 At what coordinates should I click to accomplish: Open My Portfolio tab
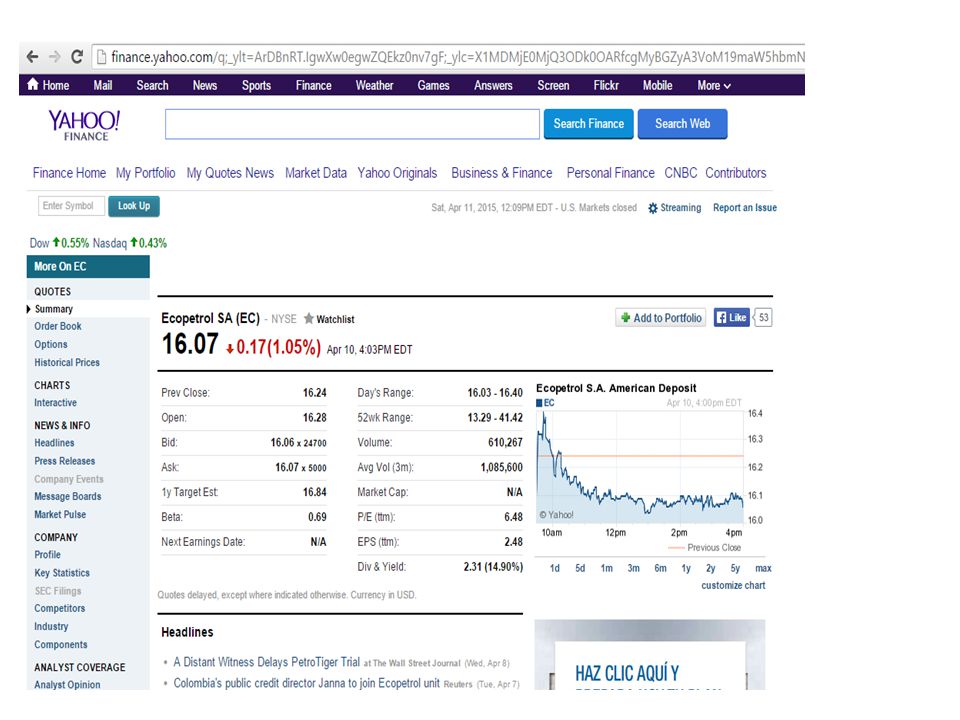click(146, 173)
